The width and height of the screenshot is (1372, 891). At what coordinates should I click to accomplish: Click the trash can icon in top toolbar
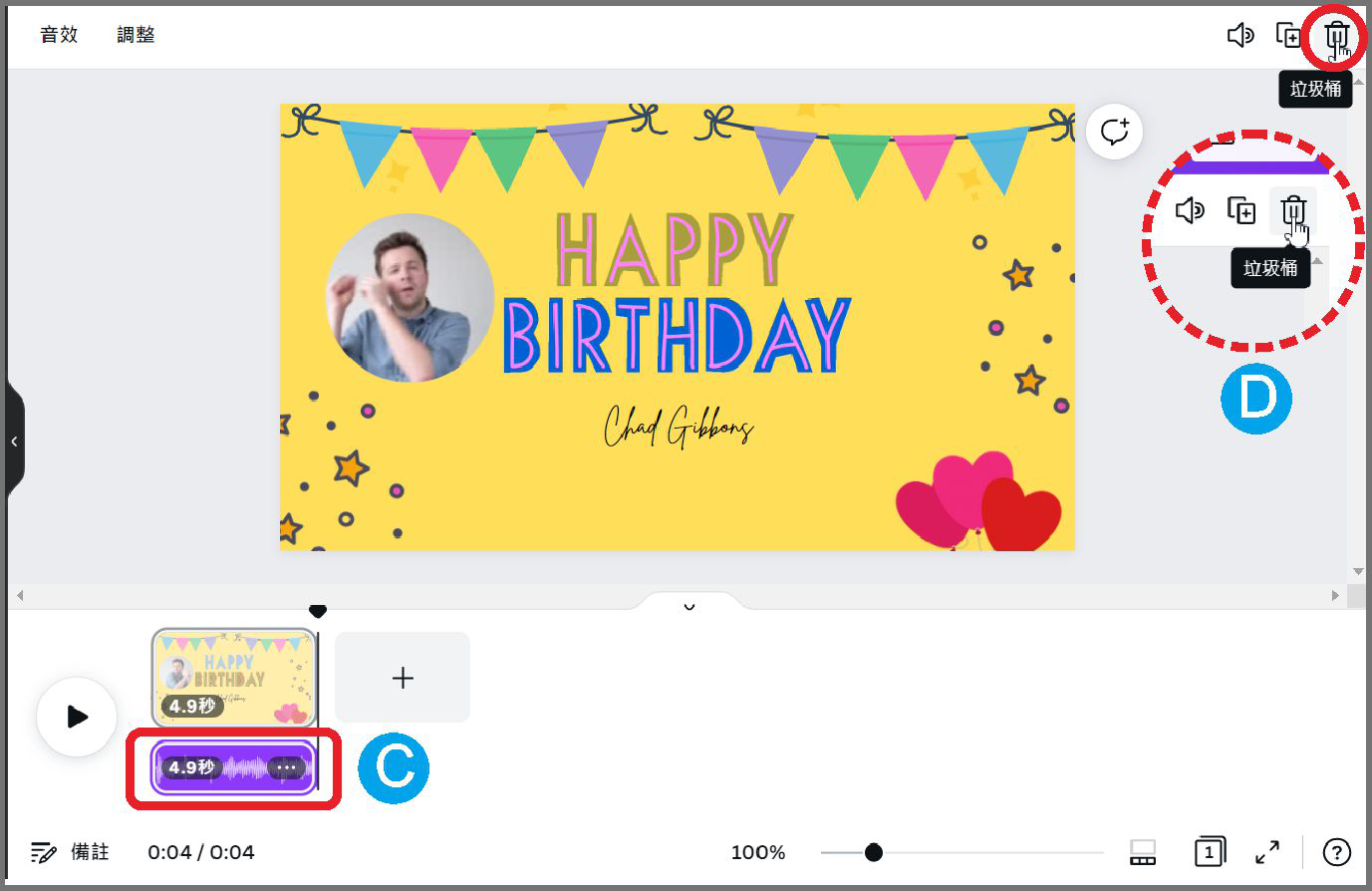coord(1335,37)
